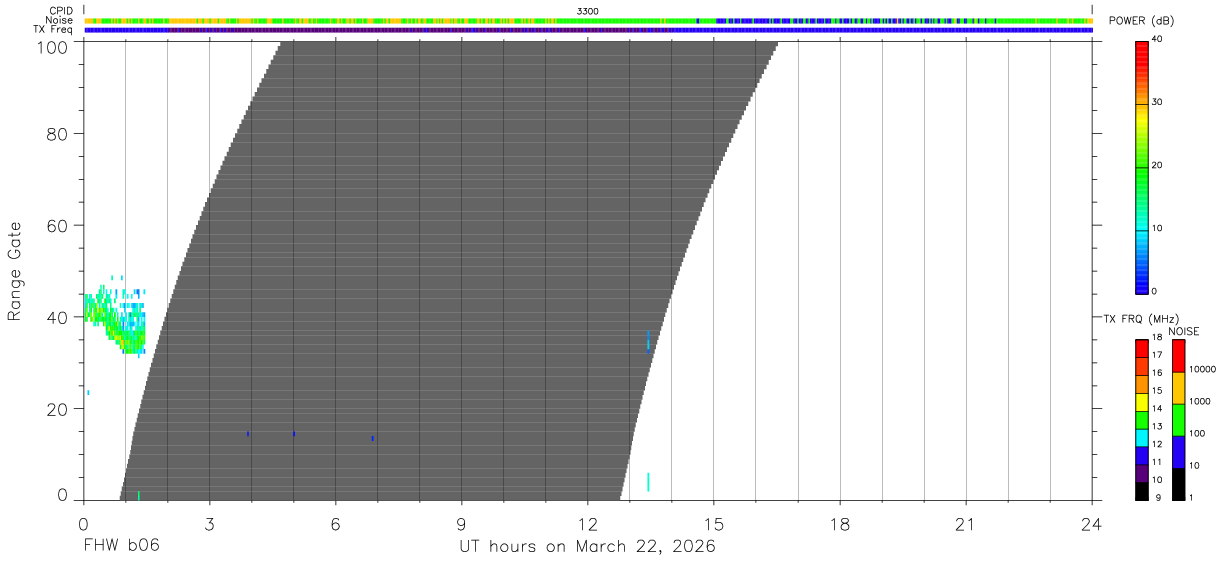This screenshot has width=1228, height=567.
Task: Click the 20 label on POWER scale
Action: click(x=1158, y=166)
